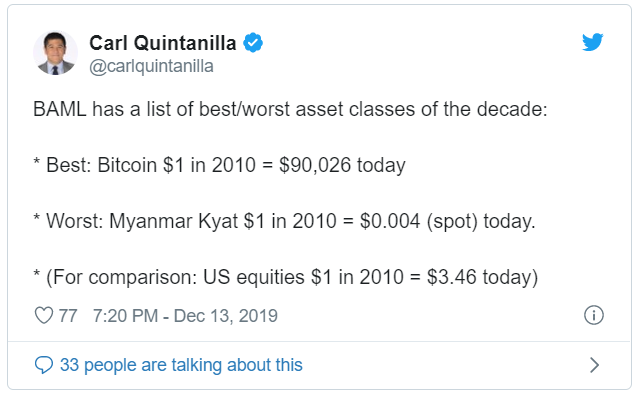
Task: Open '33 people are talking about this'
Action: click(181, 365)
